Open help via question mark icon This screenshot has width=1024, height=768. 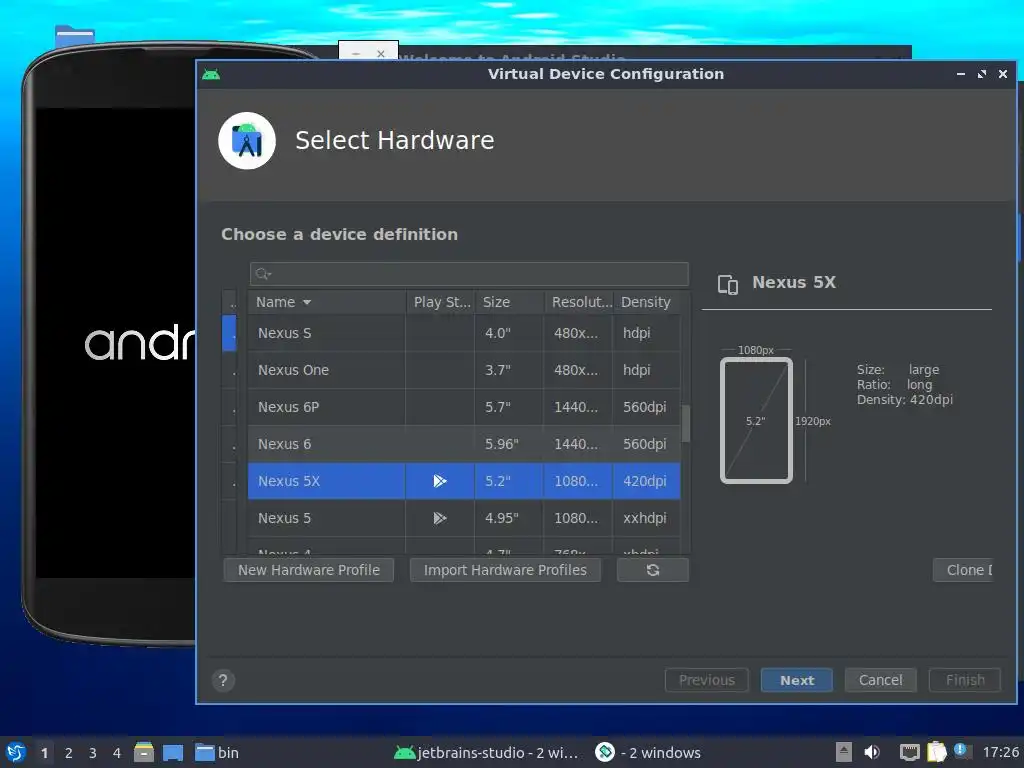(x=223, y=680)
